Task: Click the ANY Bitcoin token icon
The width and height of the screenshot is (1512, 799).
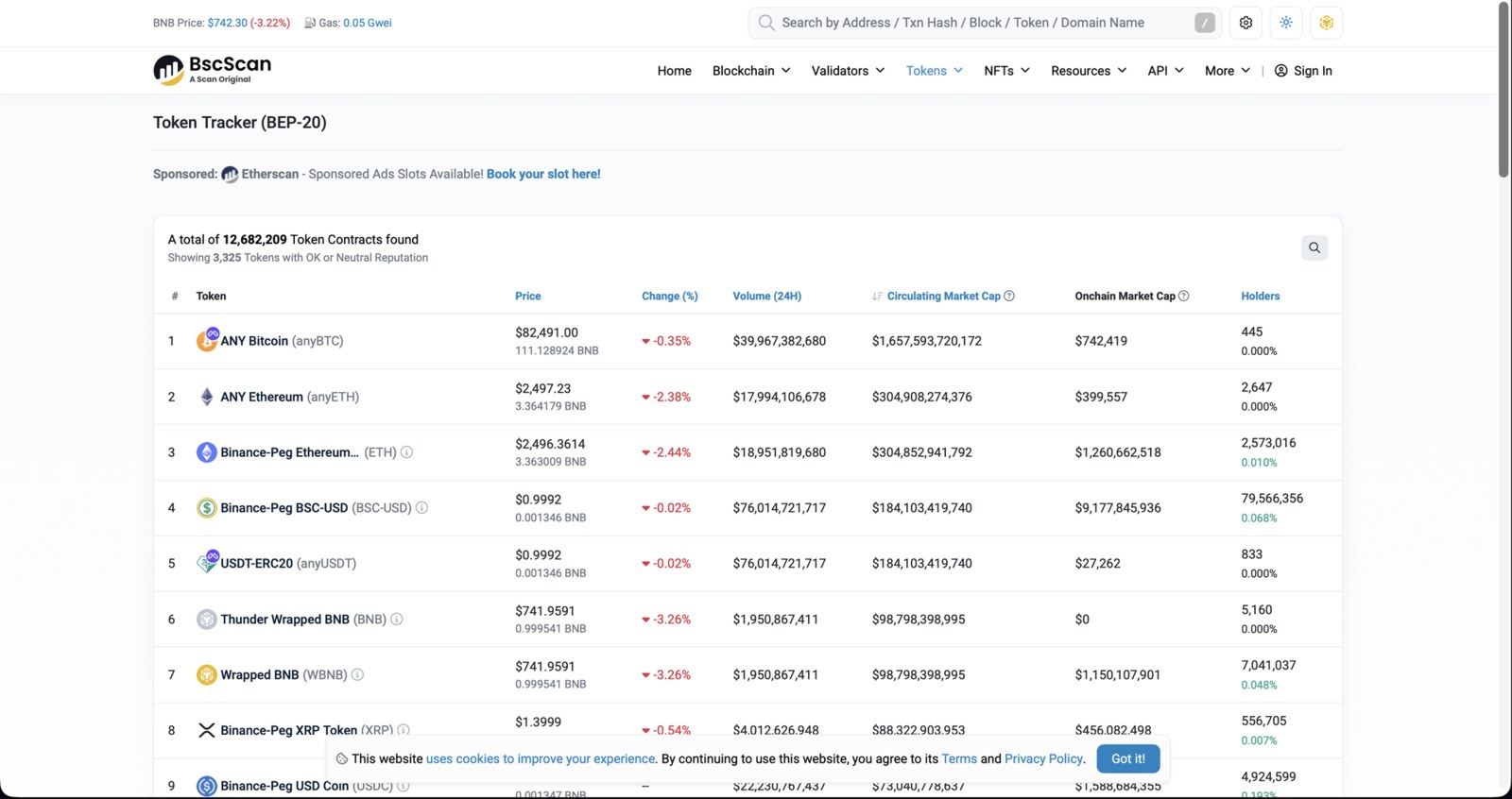Action: coord(207,340)
